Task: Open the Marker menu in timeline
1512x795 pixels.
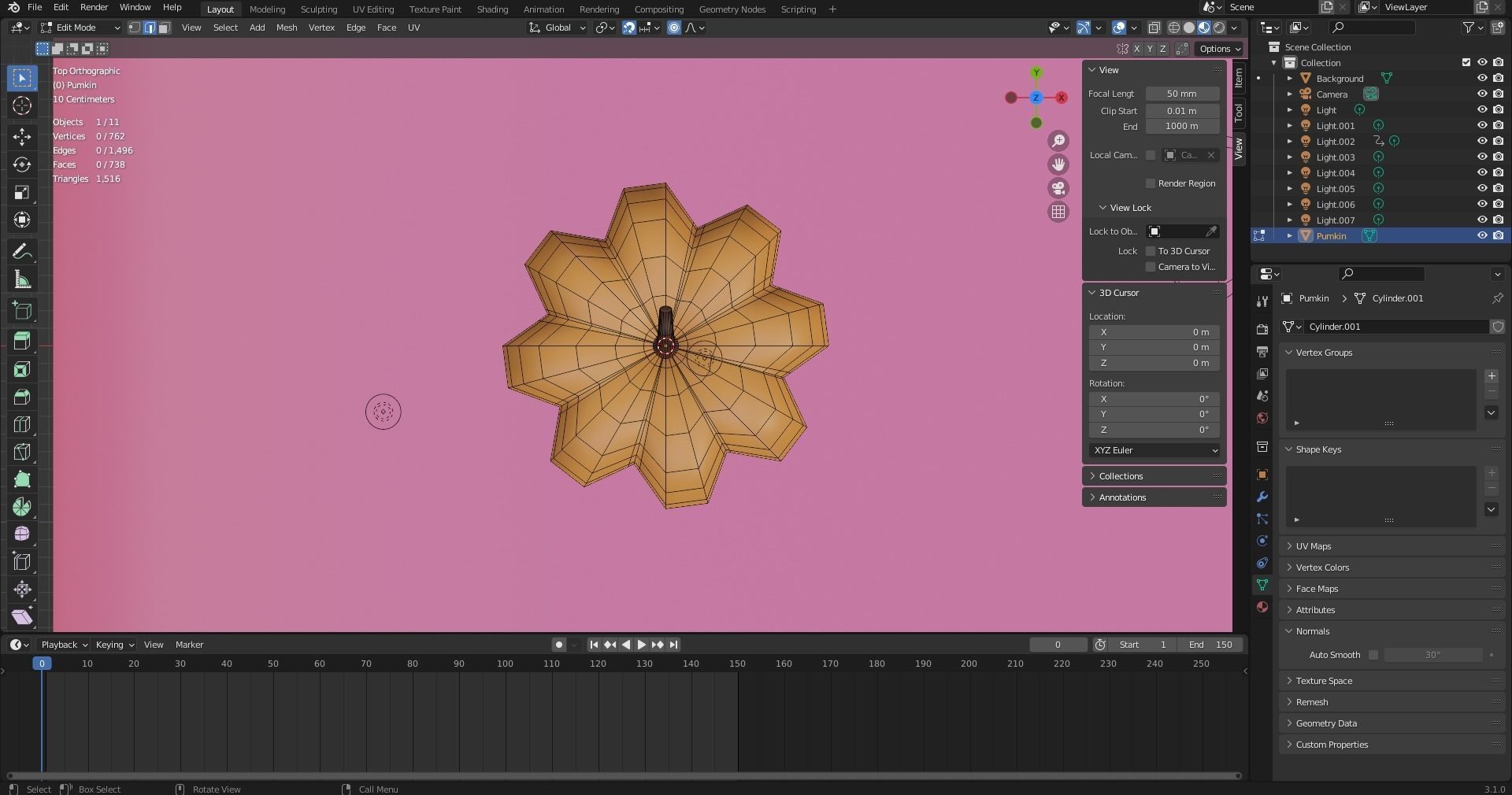Action: coord(189,645)
